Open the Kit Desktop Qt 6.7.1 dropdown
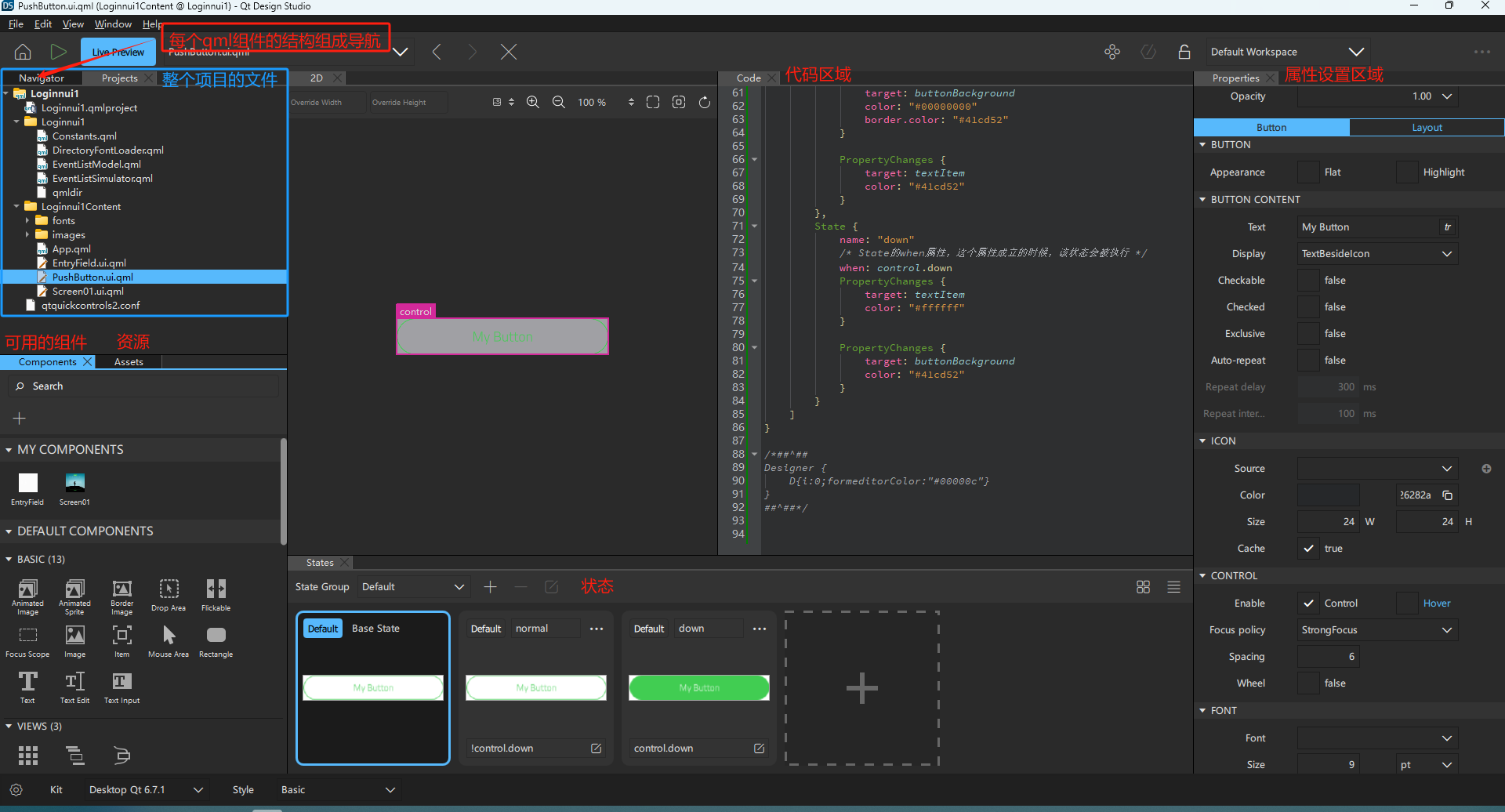The image size is (1505, 812). 146,790
